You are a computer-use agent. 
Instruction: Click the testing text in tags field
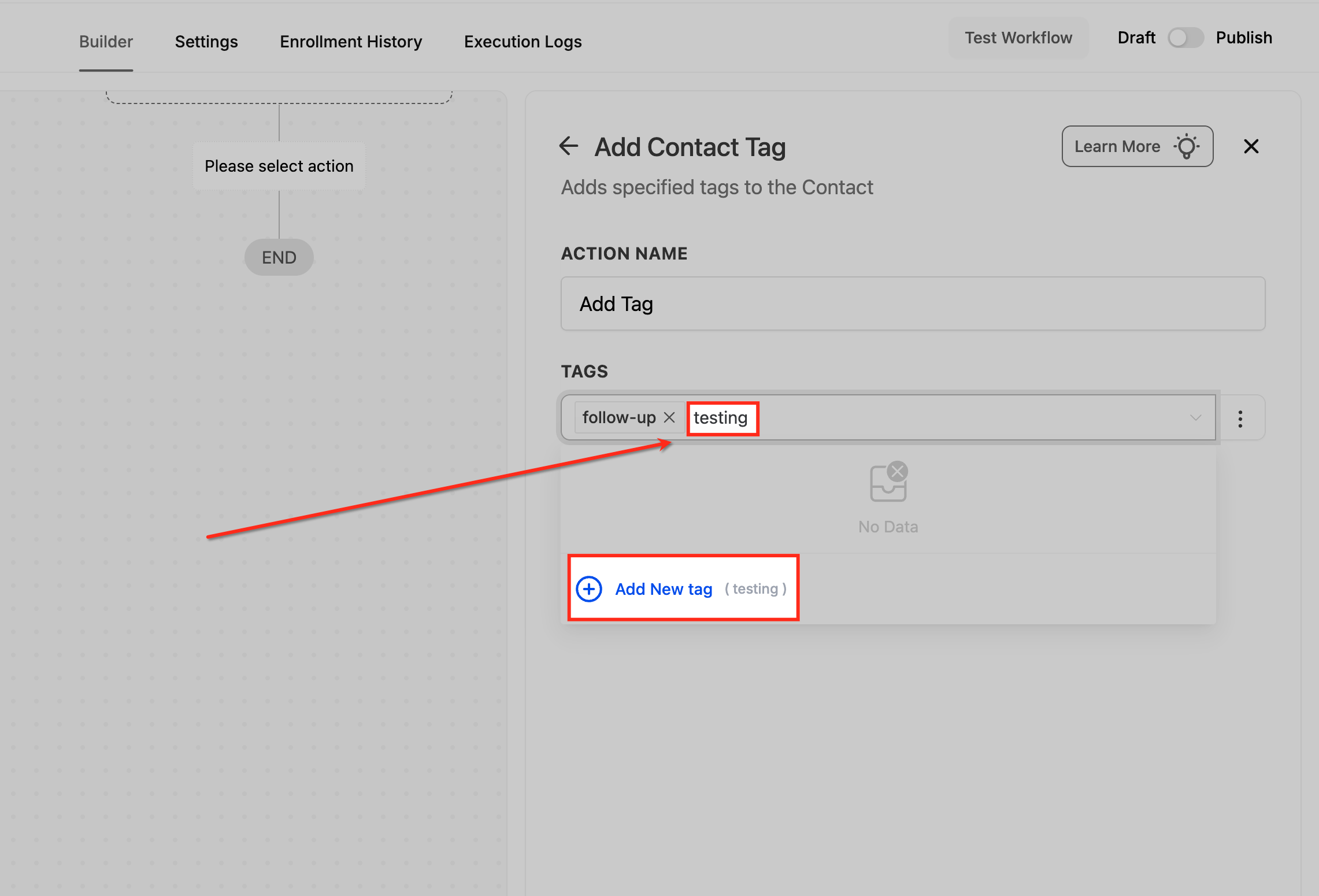click(720, 418)
